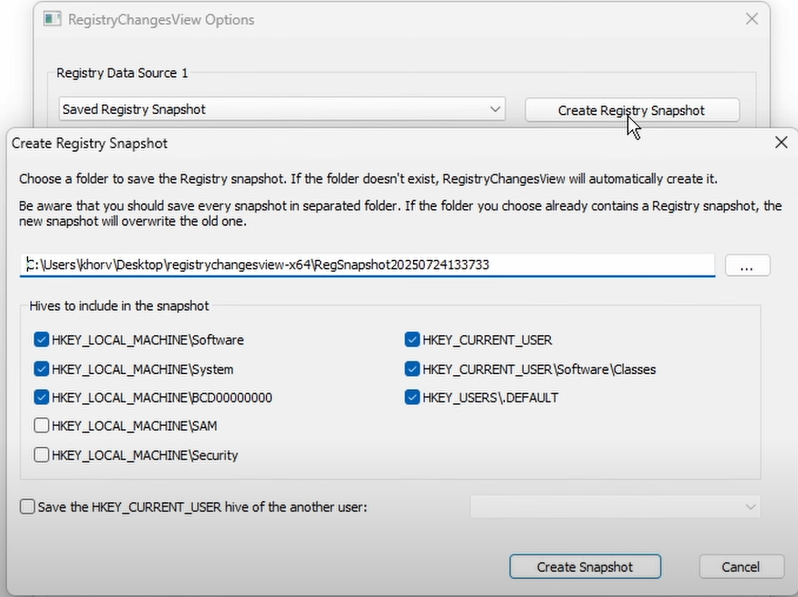Click the 'Registry Data Source 1' label
The height and width of the screenshot is (597, 798).
[122, 73]
